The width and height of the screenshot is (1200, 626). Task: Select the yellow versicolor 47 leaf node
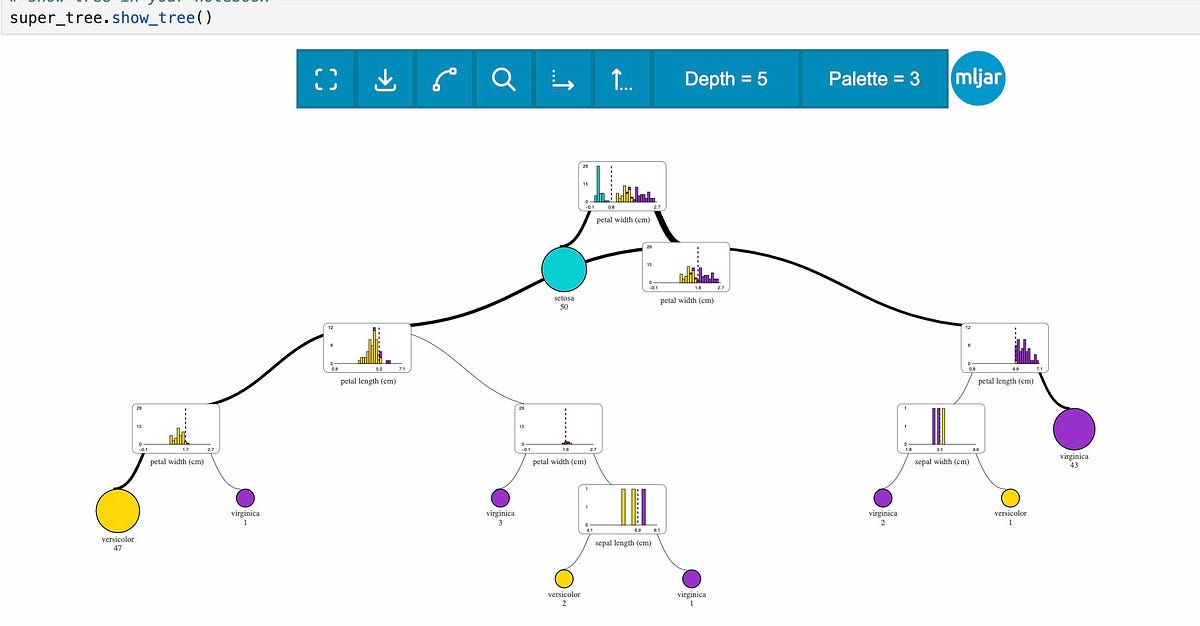[x=117, y=509]
